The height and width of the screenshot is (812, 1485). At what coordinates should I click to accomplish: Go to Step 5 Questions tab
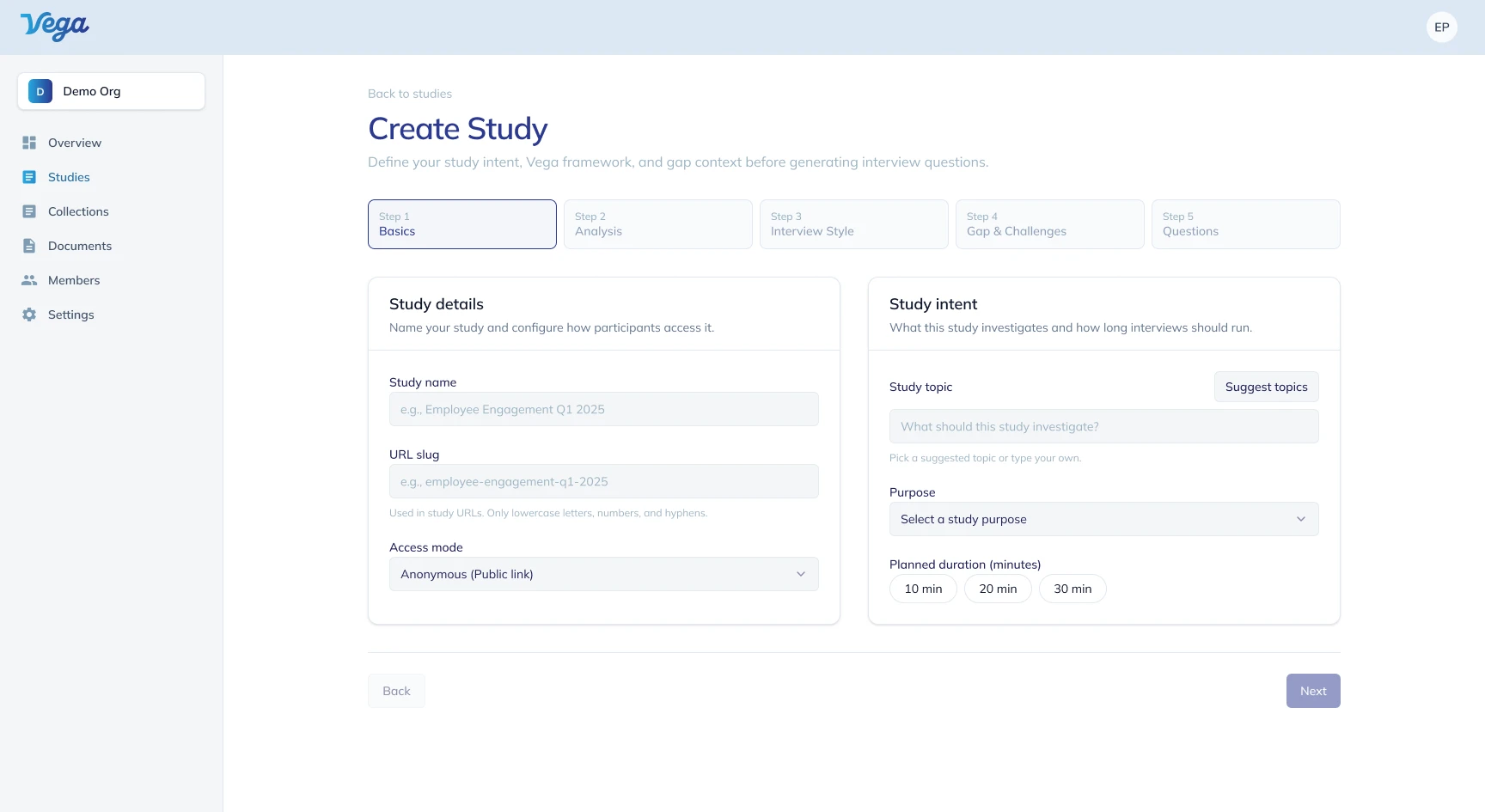coord(1246,224)
